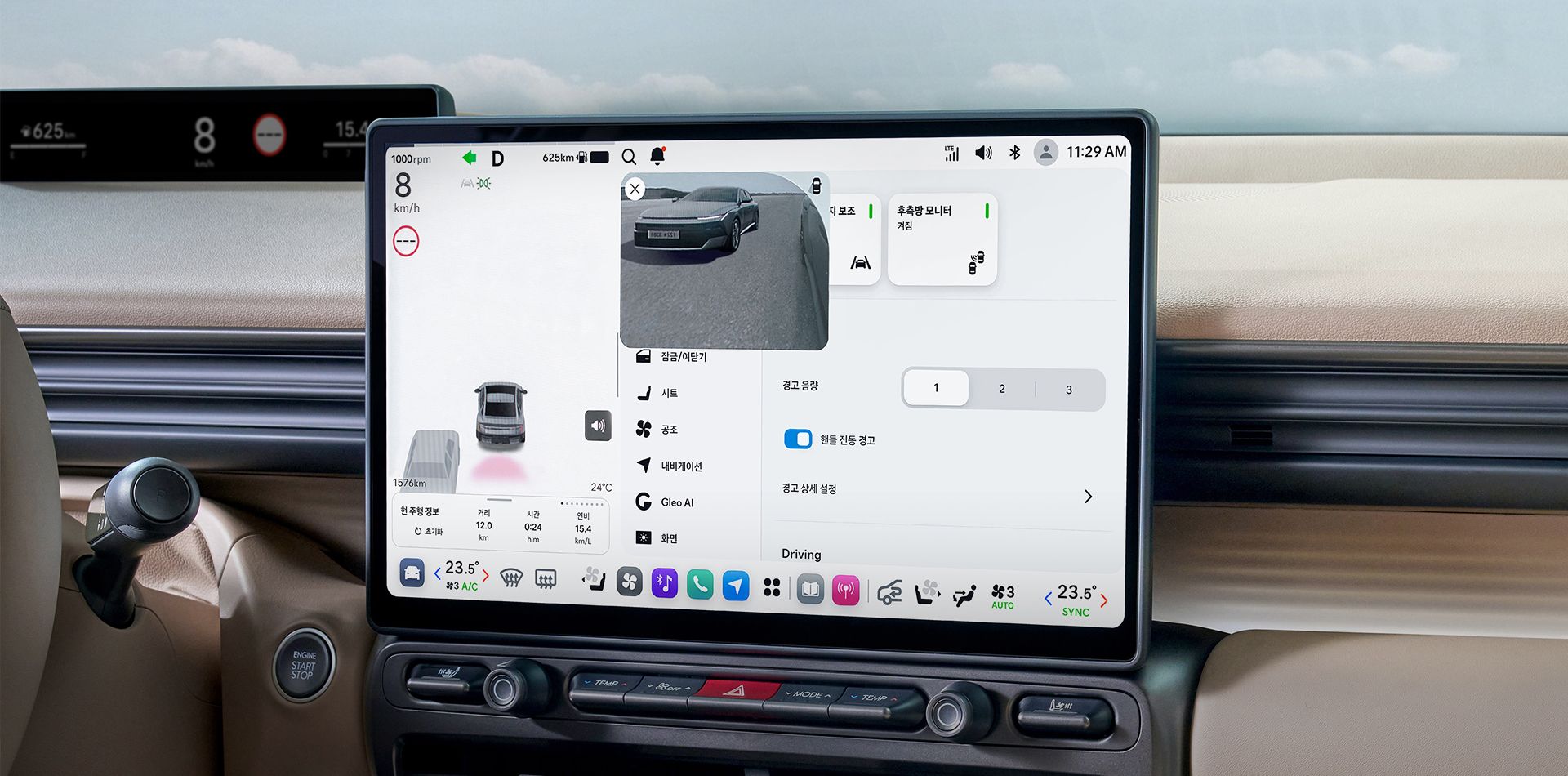Launch the blue navigation arrow app
Viewport: 1568px width, 776px height.
click(736, 586)
